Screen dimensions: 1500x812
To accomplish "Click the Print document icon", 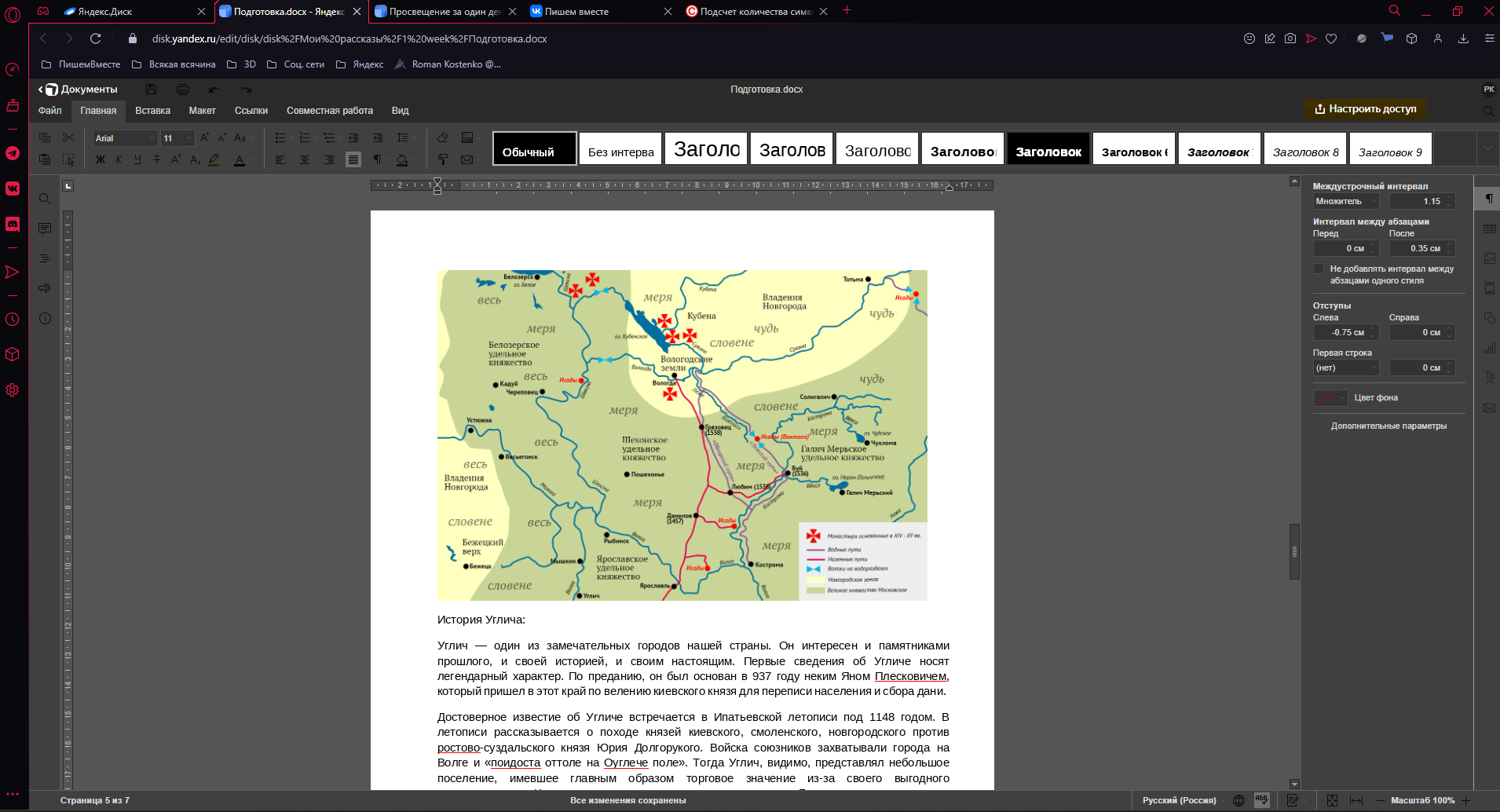I will [x=183, y=90].
